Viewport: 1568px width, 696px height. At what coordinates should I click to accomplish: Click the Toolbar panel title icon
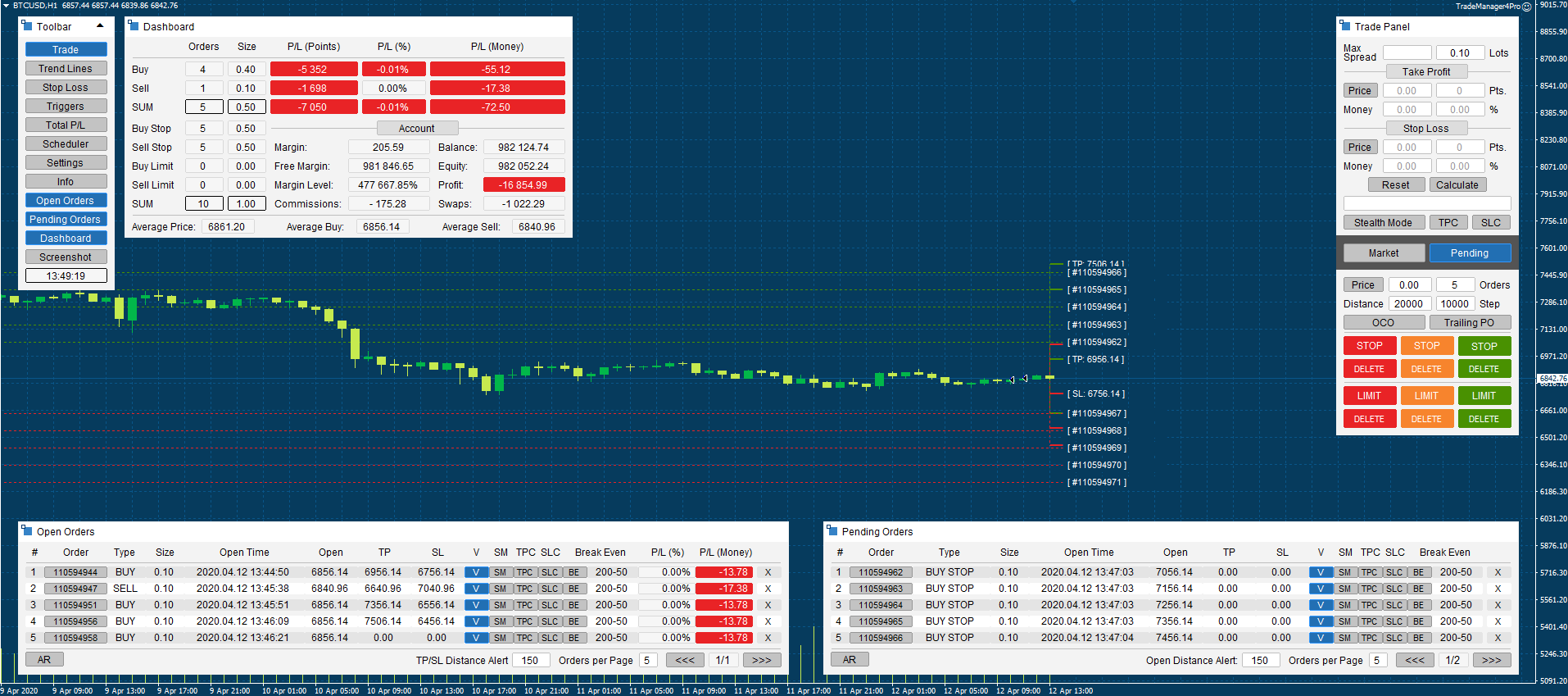[x=27, y=26]
